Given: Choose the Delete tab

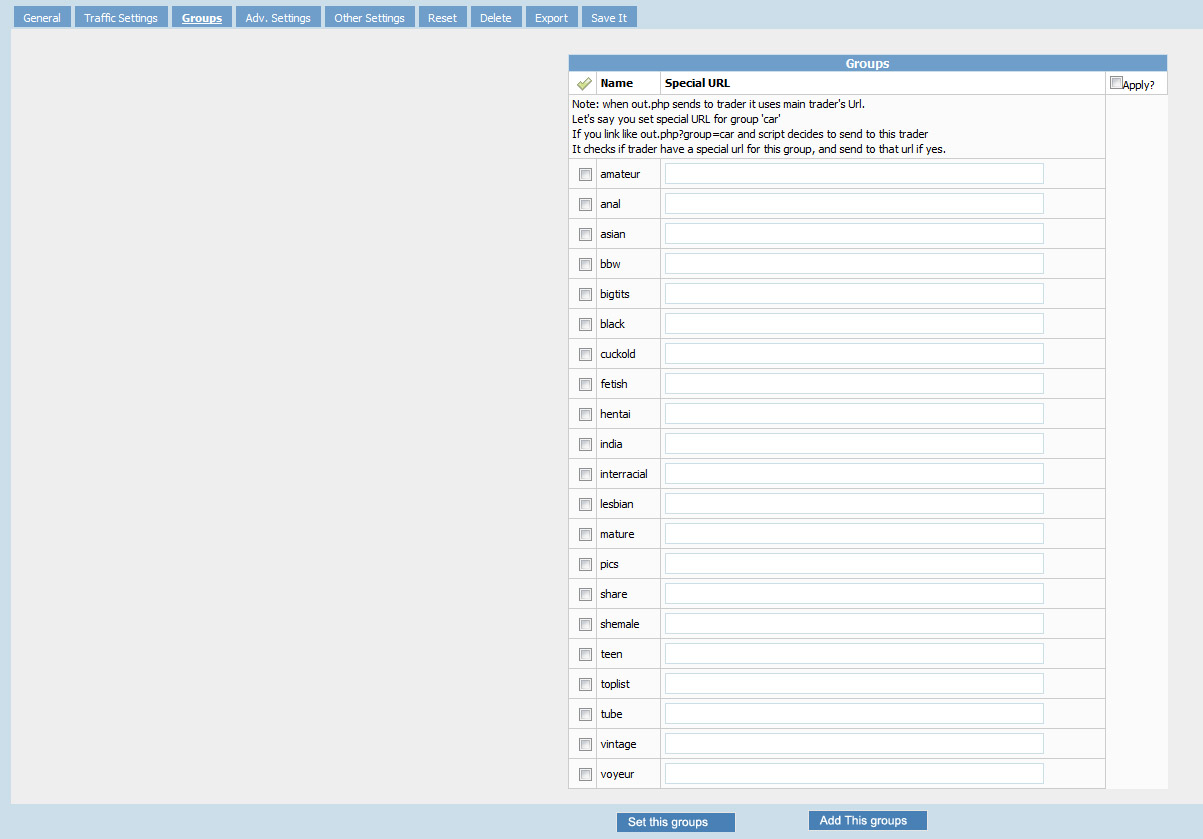Looking at the screenshot, I should 496,18.
